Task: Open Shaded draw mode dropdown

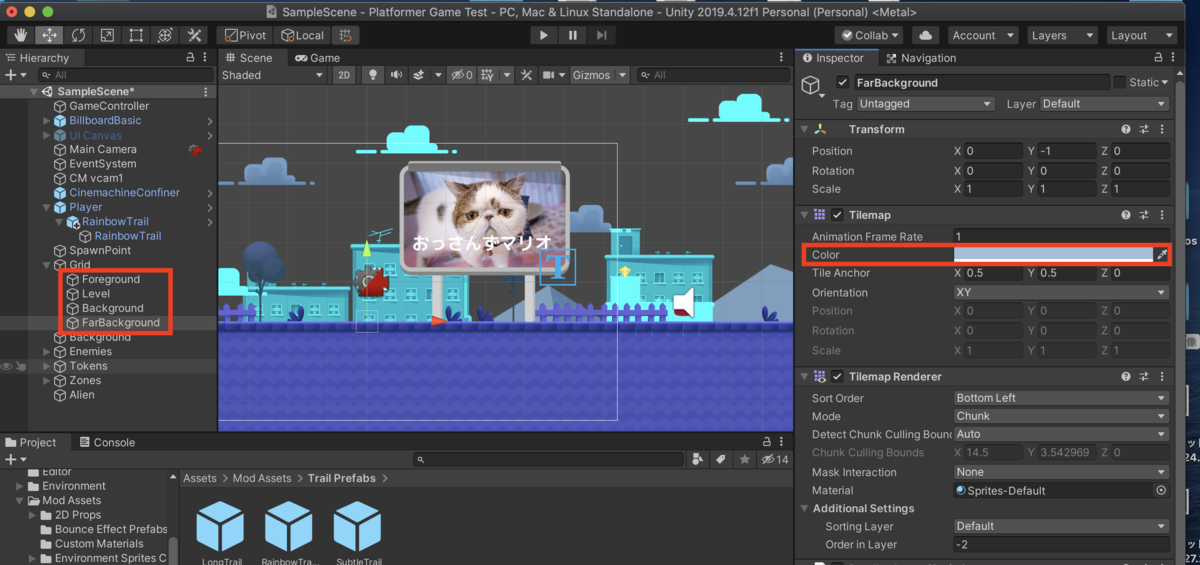Action: click(x=270, y=75)
